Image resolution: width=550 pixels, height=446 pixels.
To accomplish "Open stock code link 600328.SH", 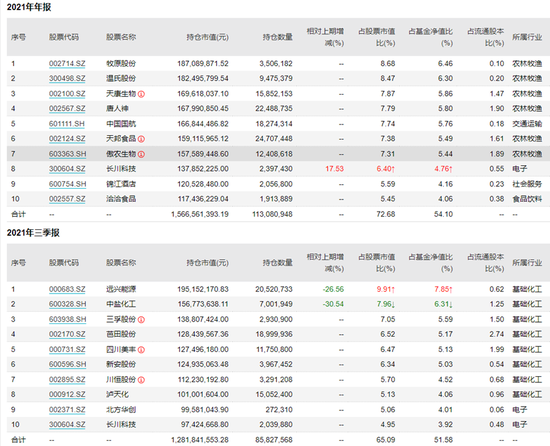I will coord(67,304).
